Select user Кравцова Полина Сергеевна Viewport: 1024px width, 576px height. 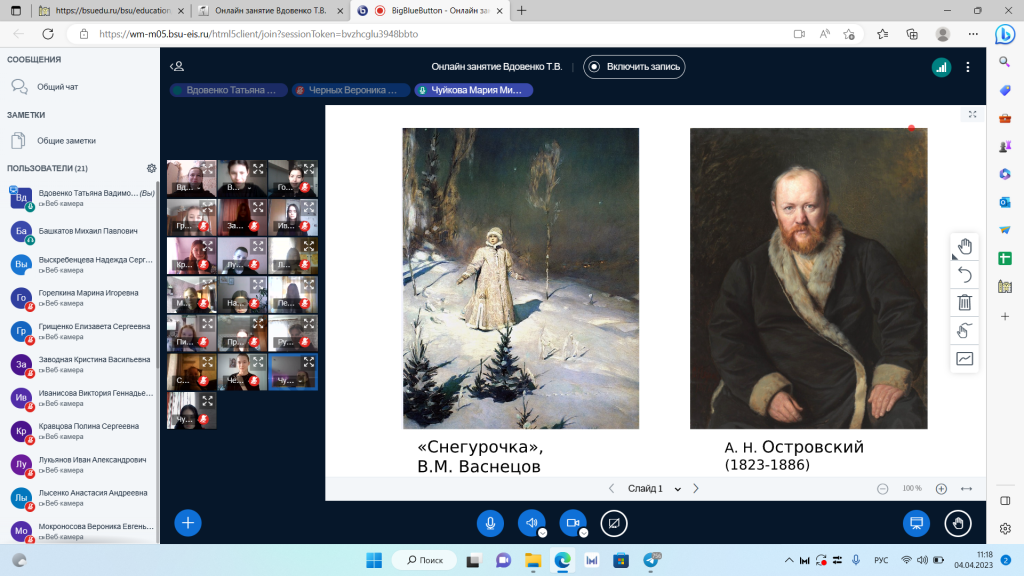click(81, 431)
